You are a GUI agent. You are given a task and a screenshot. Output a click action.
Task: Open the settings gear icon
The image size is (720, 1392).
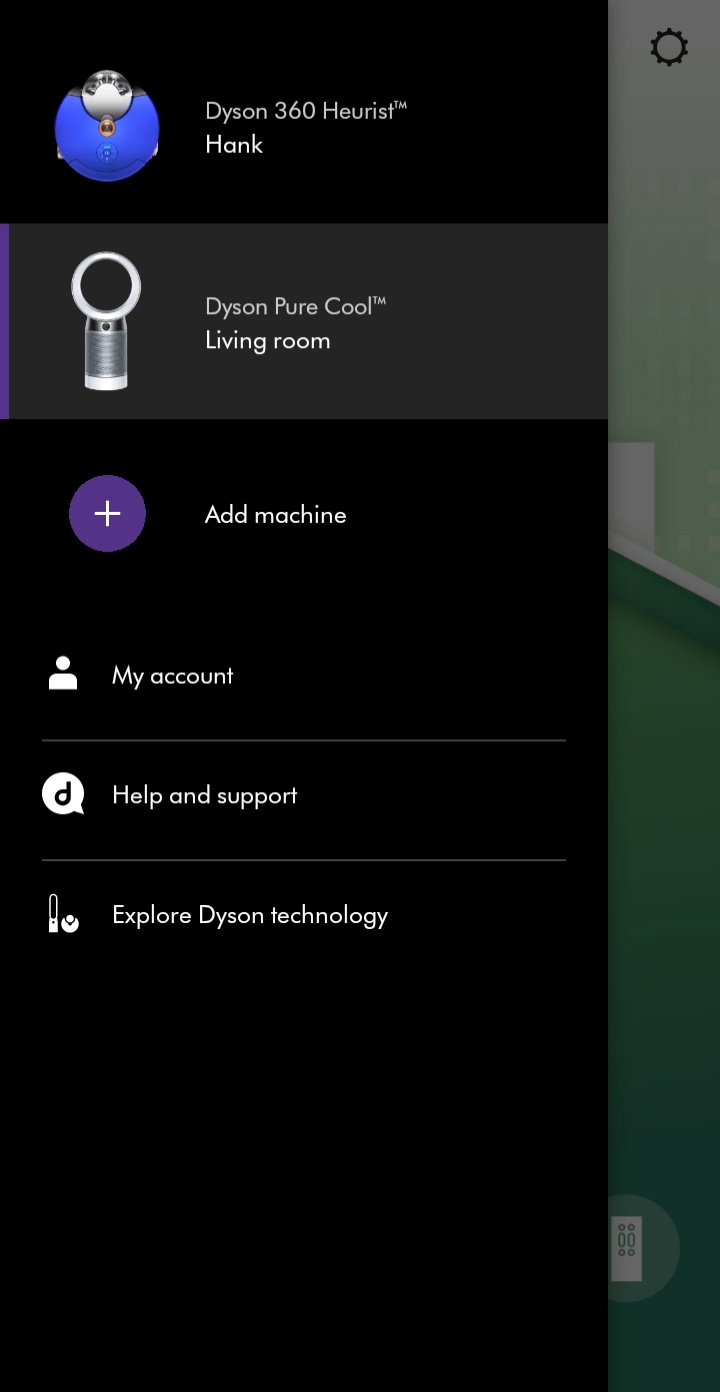point(669,47)
